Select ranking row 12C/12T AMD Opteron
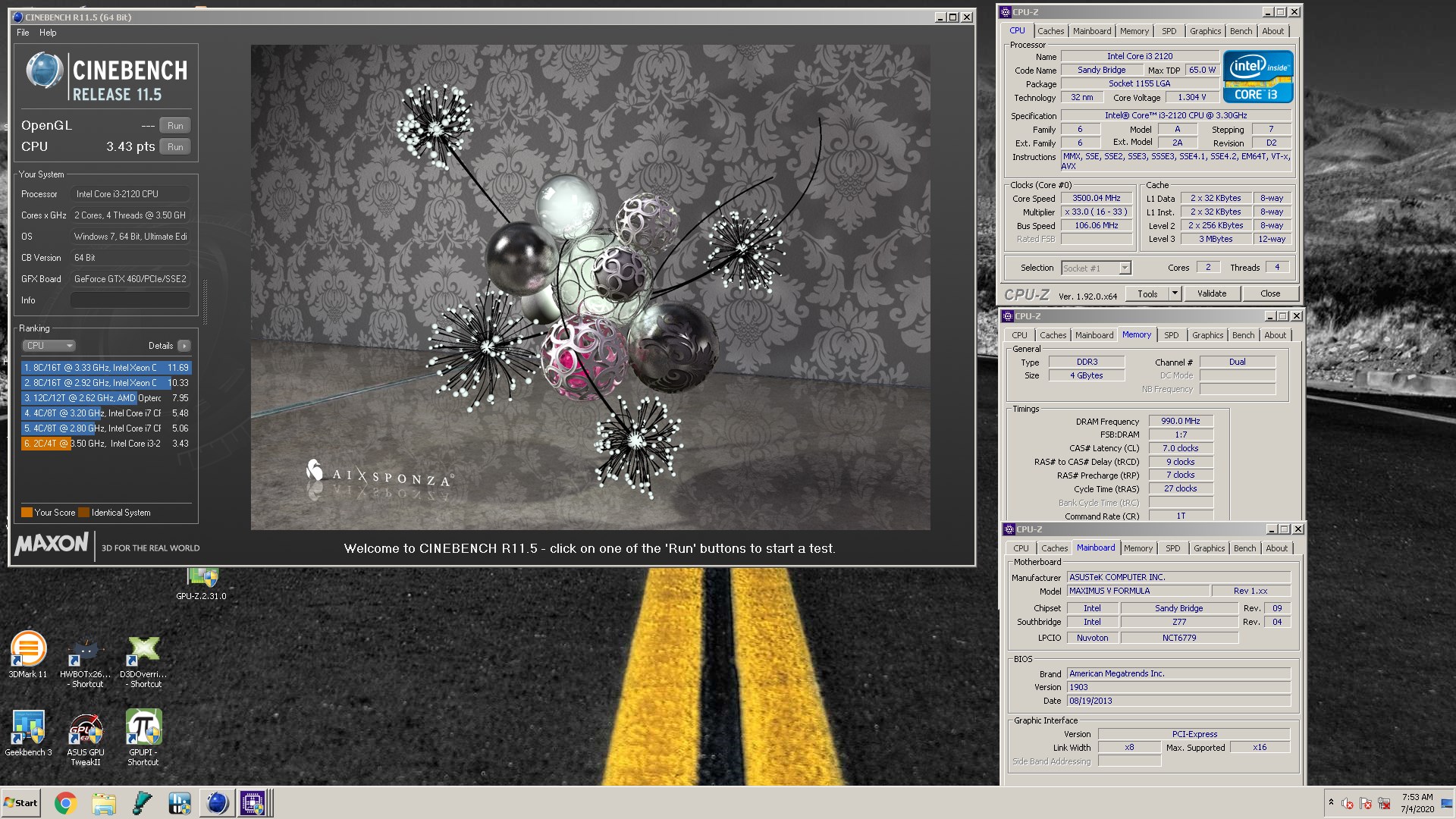This screenshot has height=819, width=1456. click(x=105, y=398)
